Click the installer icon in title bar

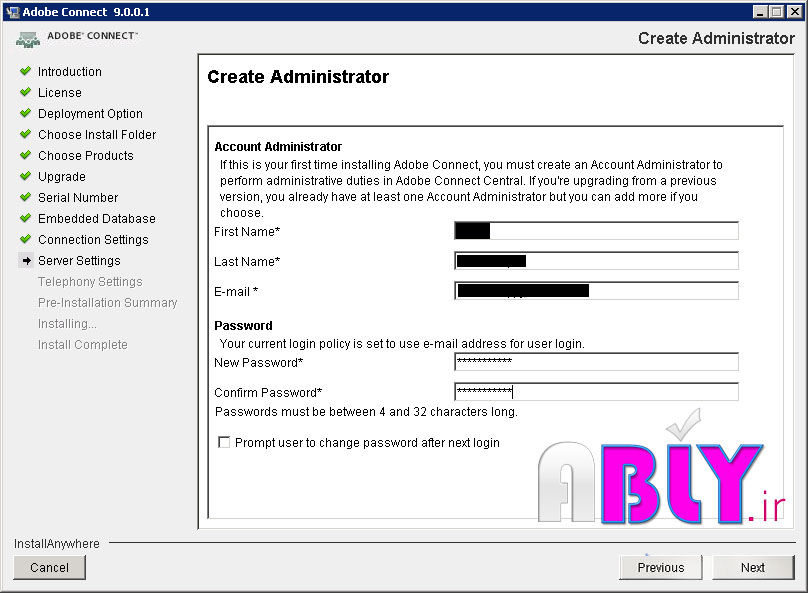(12, 12)
